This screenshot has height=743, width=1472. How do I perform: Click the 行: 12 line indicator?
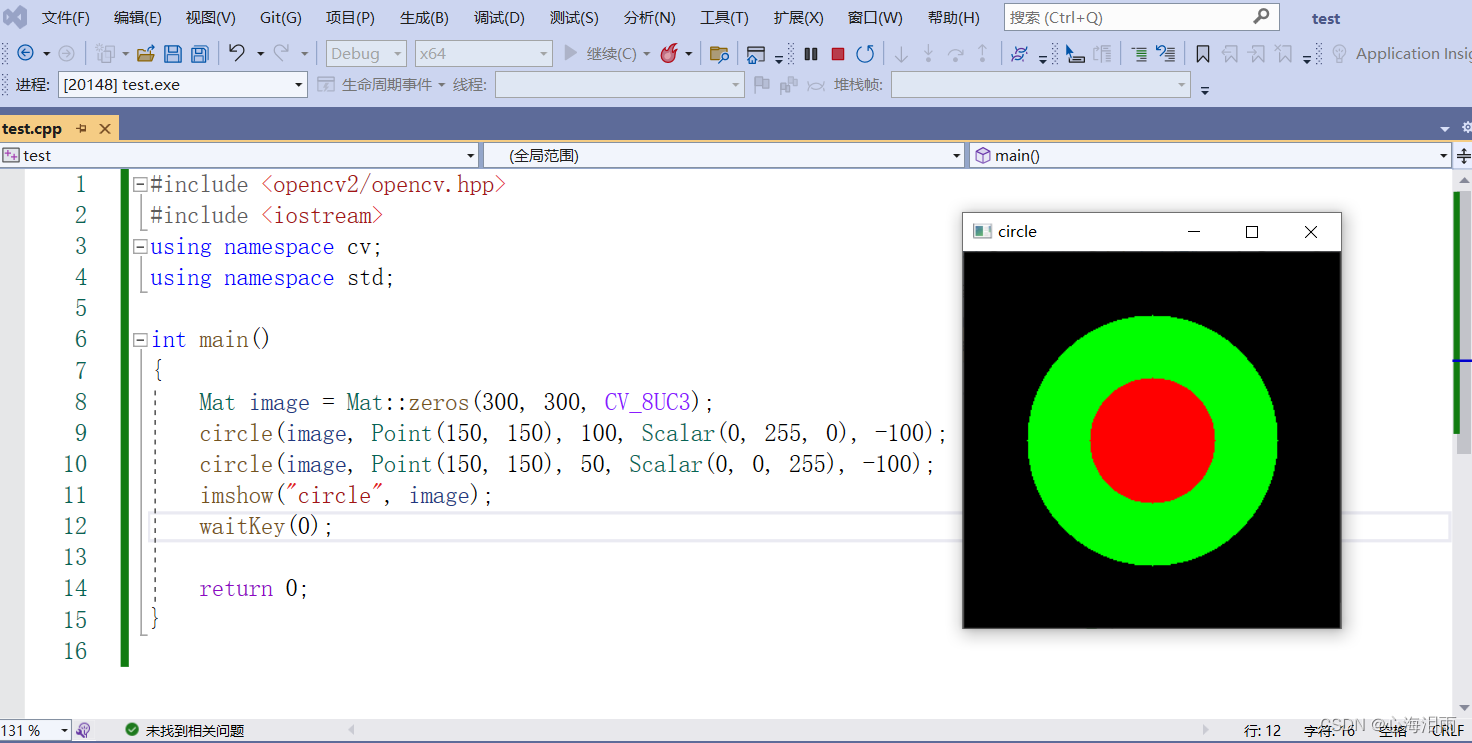pos(1262,731)
